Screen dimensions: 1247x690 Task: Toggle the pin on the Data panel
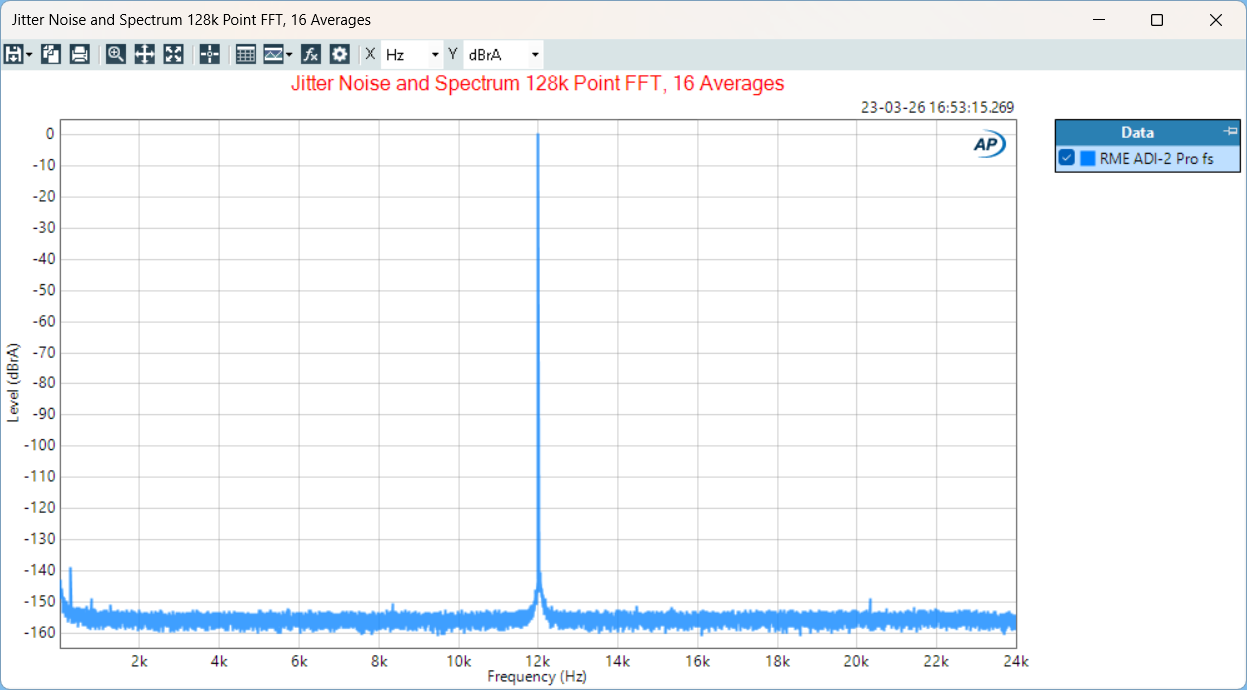[x=1230, y=131]
